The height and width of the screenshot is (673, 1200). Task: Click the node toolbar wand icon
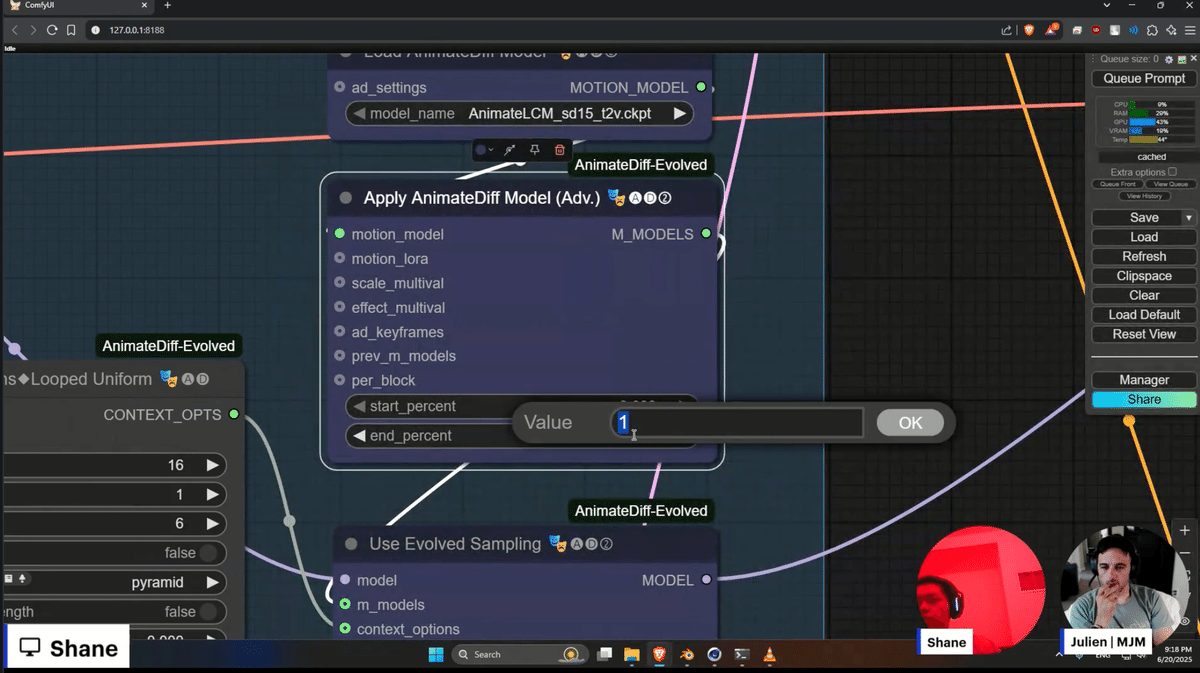click(509, 150)
